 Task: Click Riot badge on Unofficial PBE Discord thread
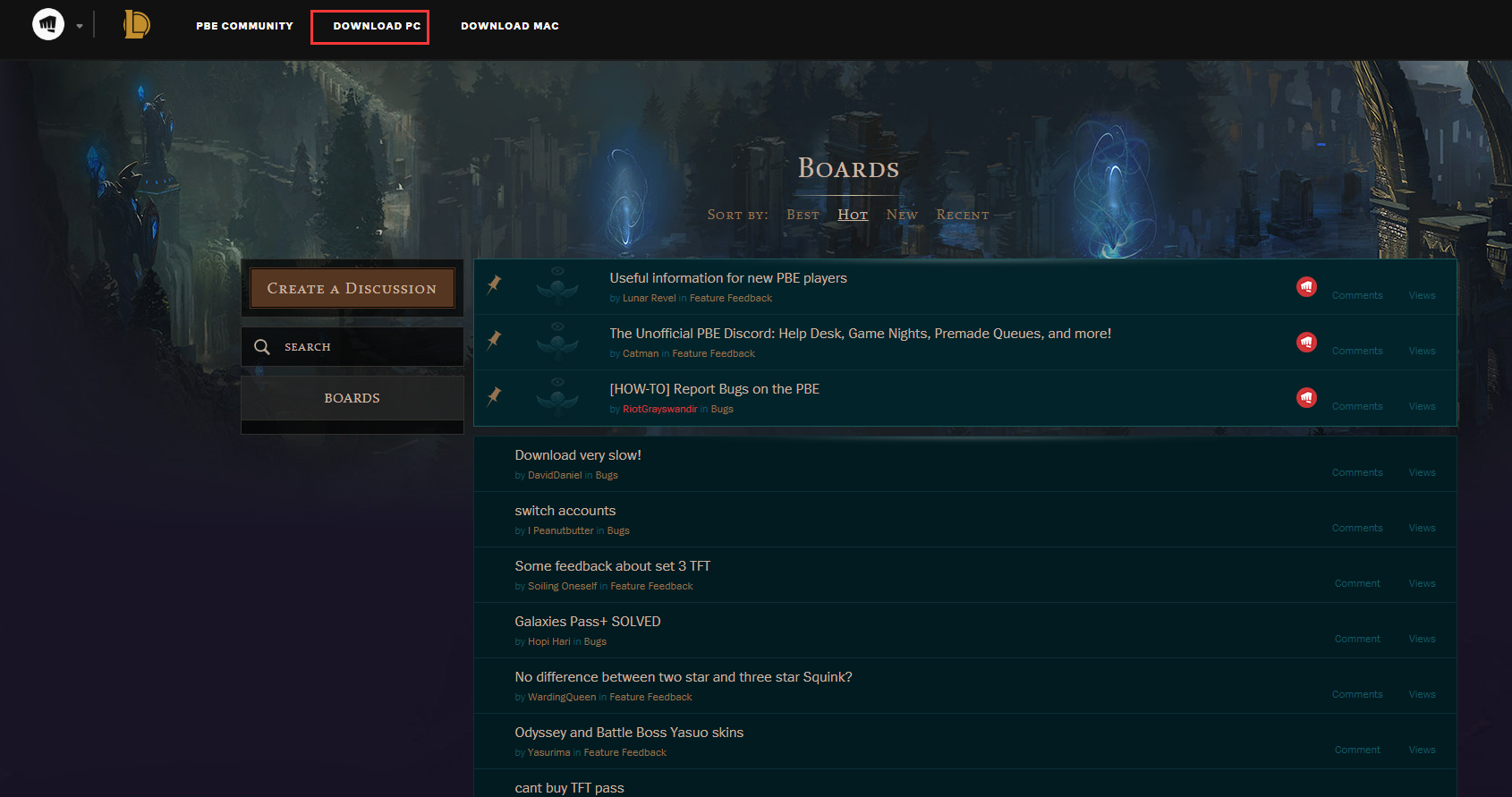(x=1306, y=342)
